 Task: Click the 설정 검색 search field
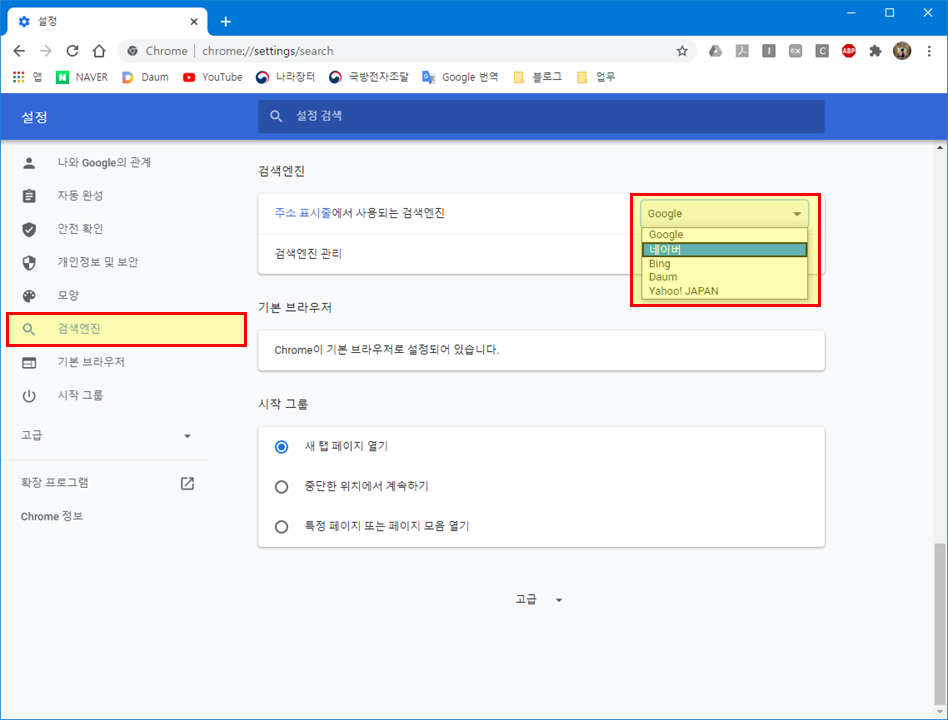click(541, 116)
